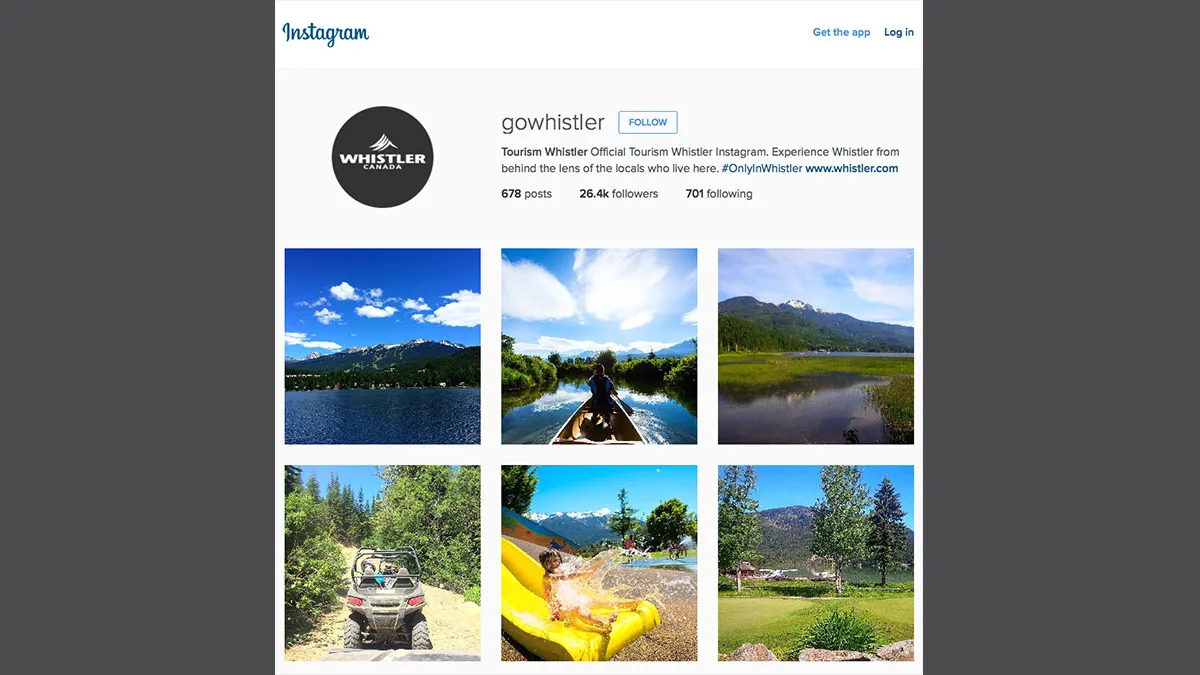
Task: Open the off-road ATV trail photo
Action: [x=382, y=563]
